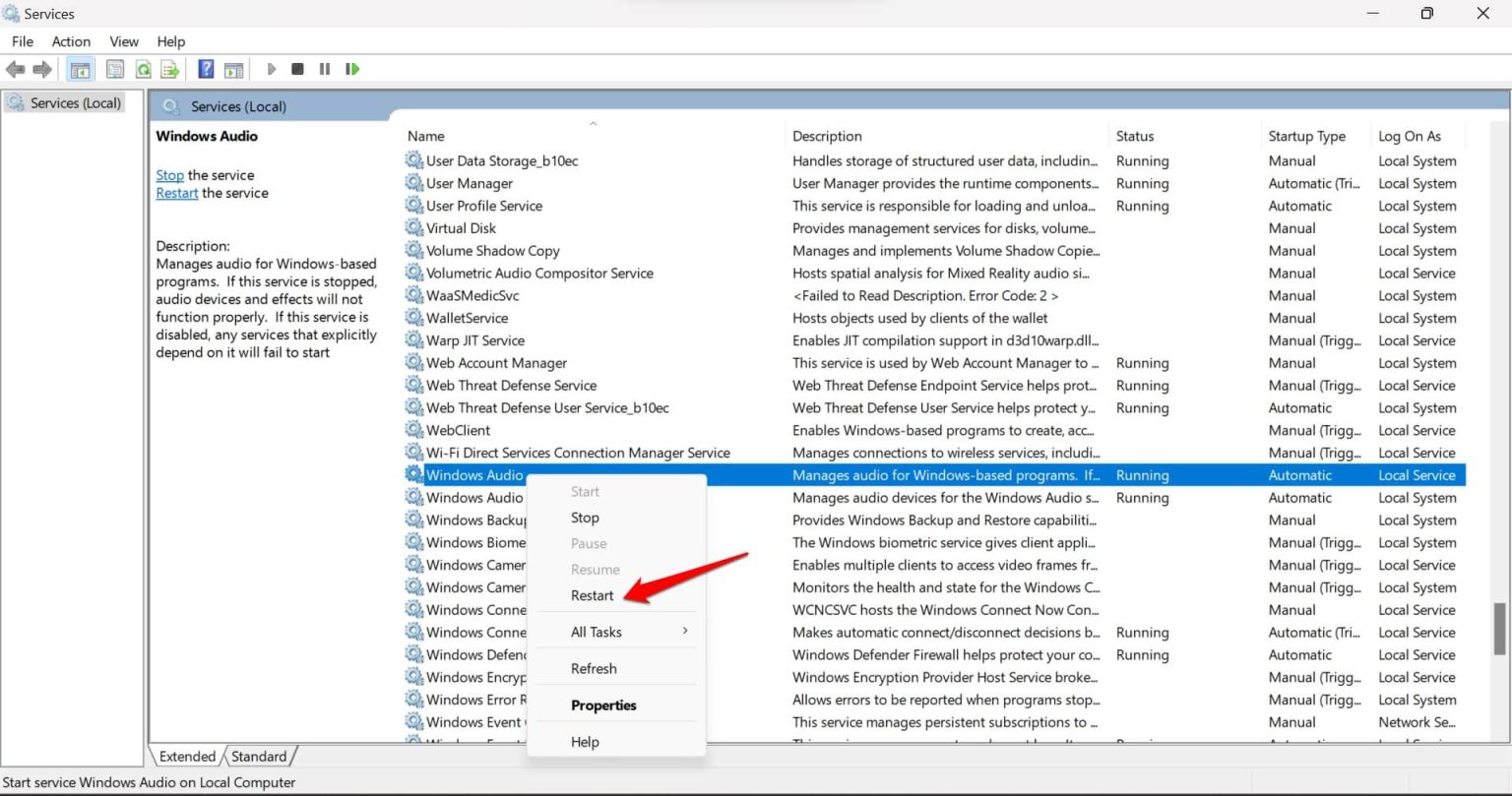
Task: Click the Forward navigation arrow icon
Action: [x=40, y=68]
